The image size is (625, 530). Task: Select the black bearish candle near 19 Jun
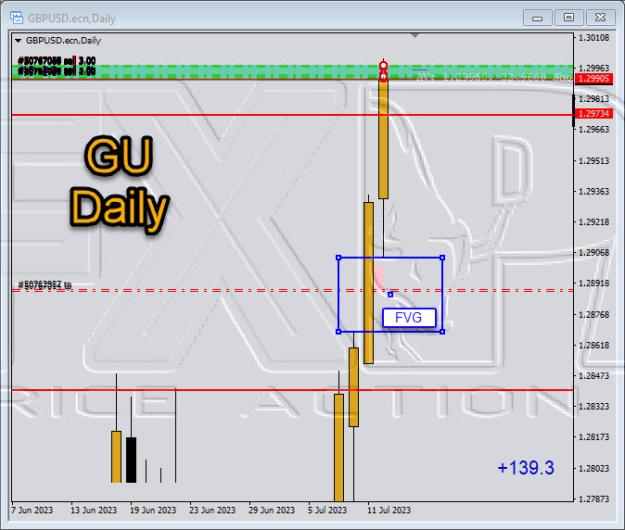pyautogui.click(x=131, y=460)
